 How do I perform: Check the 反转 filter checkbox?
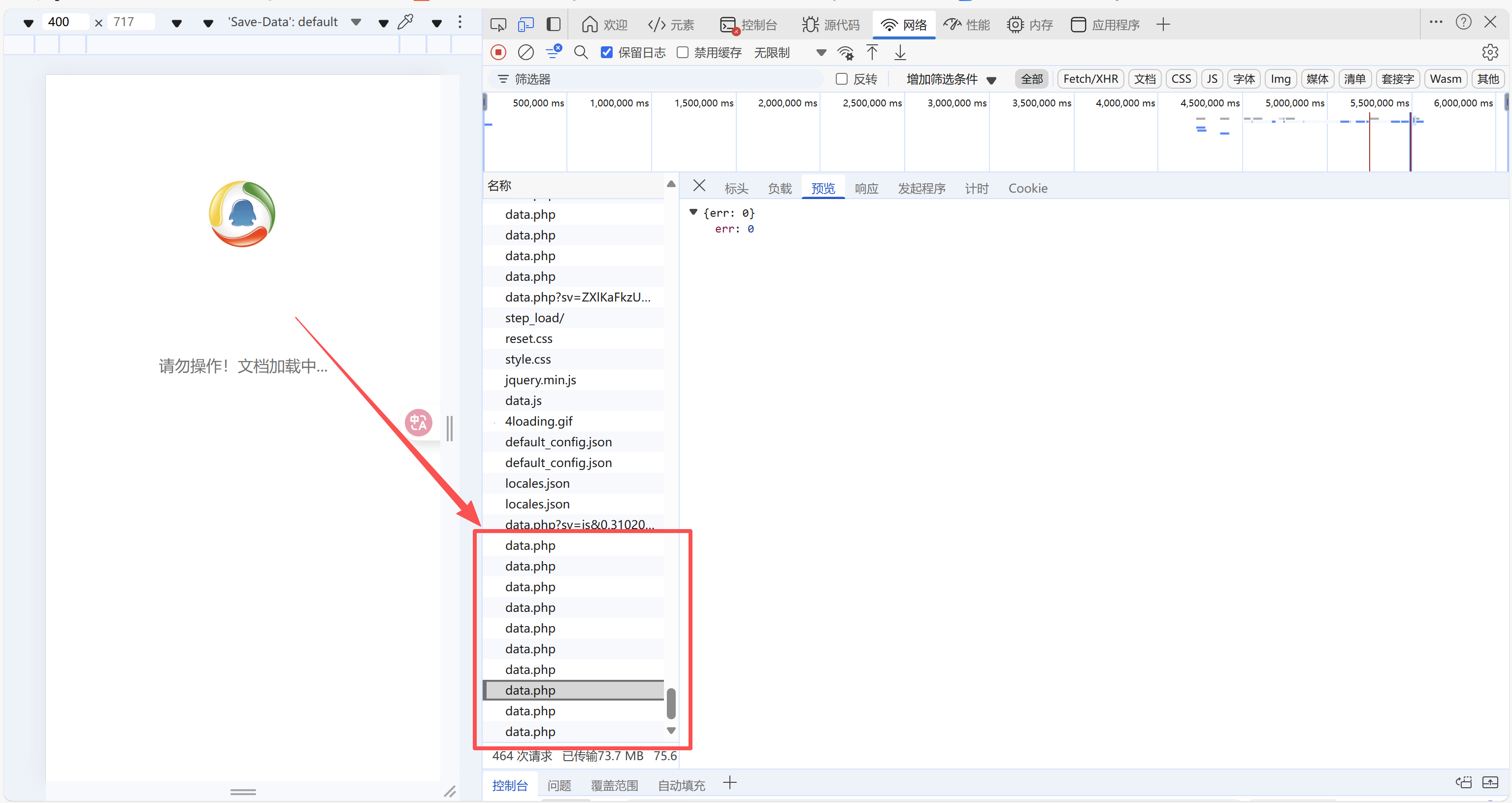tap(841, 79)
